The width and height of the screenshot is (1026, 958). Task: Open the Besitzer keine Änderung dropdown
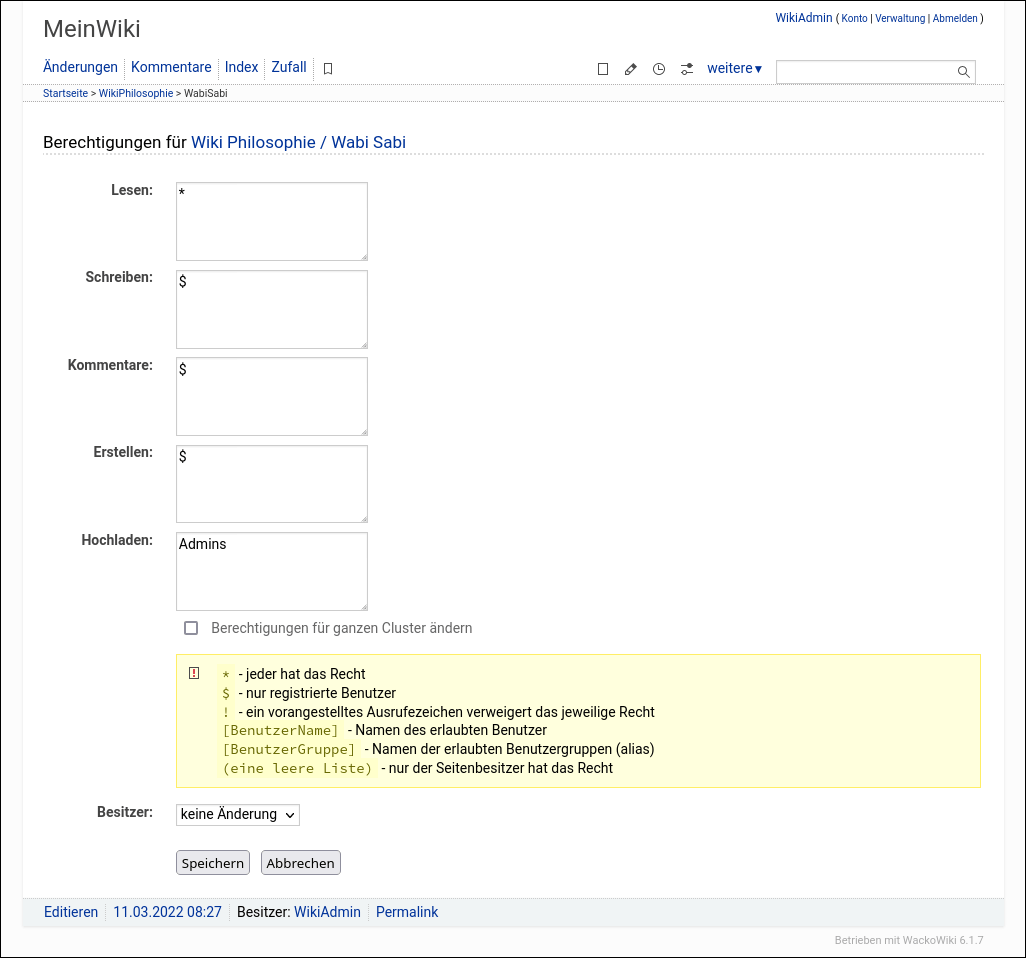point(237,814)
